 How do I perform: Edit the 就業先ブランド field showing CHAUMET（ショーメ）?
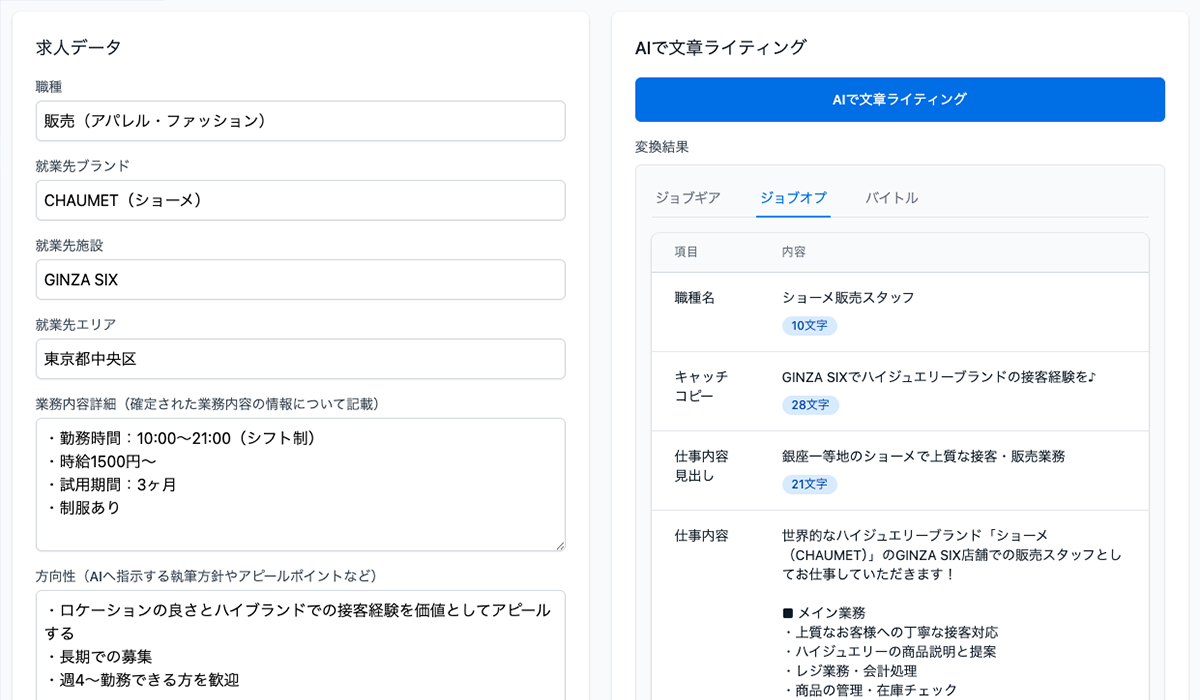(x=300, y=200)
